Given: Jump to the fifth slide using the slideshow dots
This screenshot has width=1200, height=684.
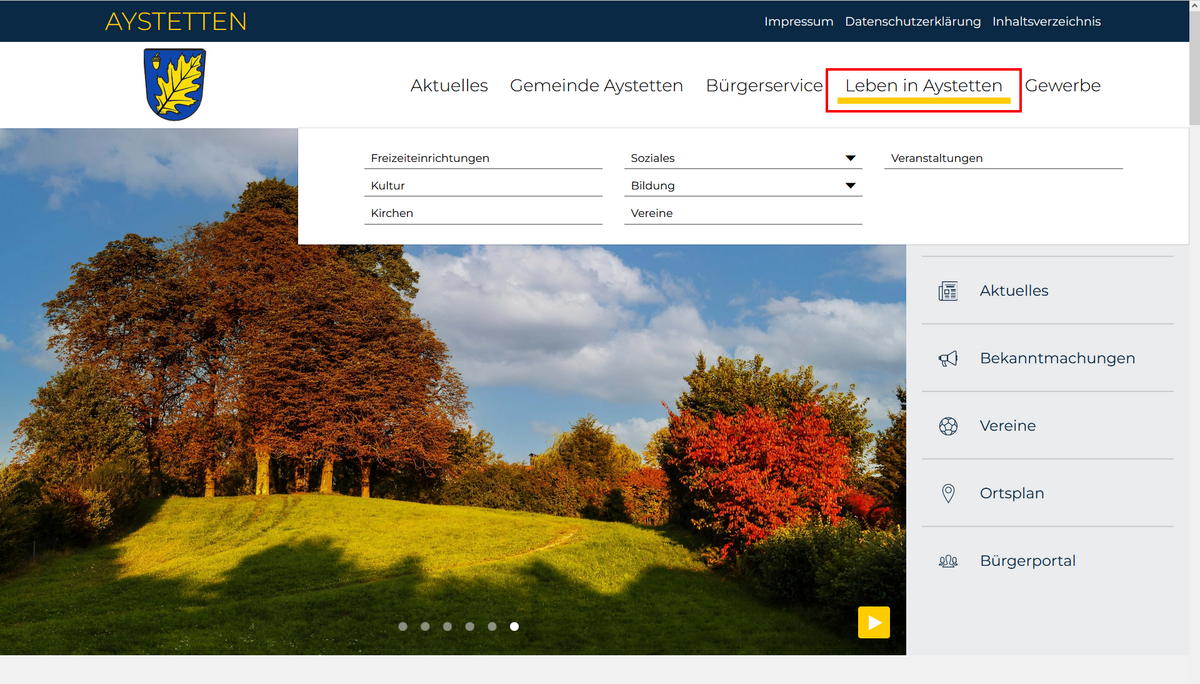Looking at the screenshot, I should coord(492,627).
